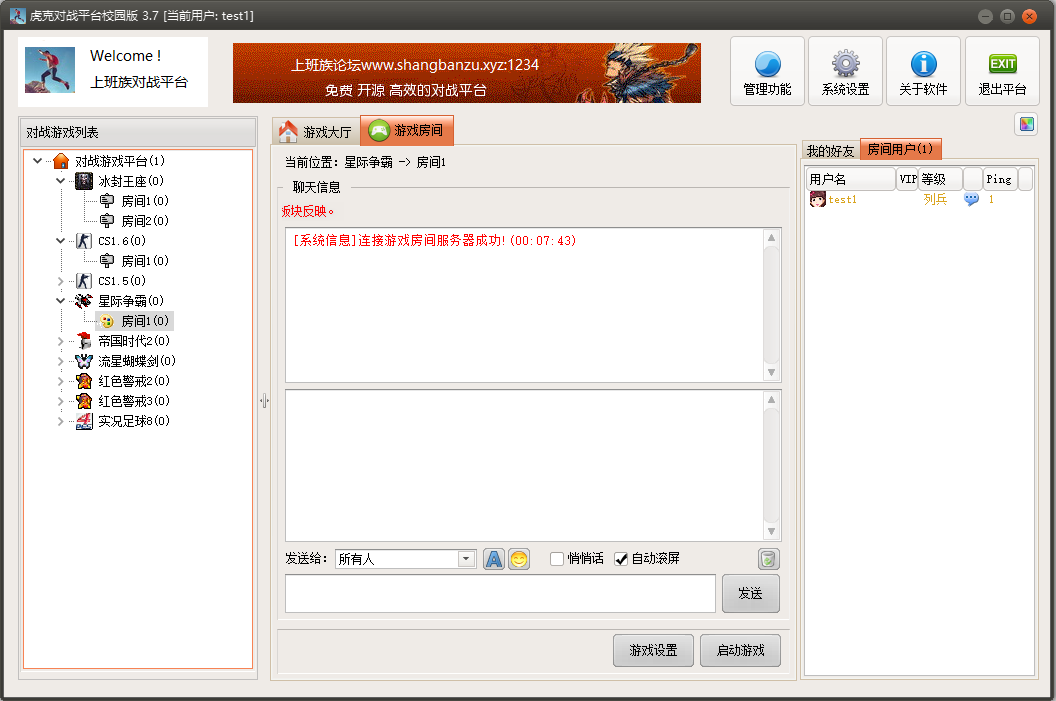Collapse the 星际争霸 tree node
Screen dimensions: 1056x701
60,300
